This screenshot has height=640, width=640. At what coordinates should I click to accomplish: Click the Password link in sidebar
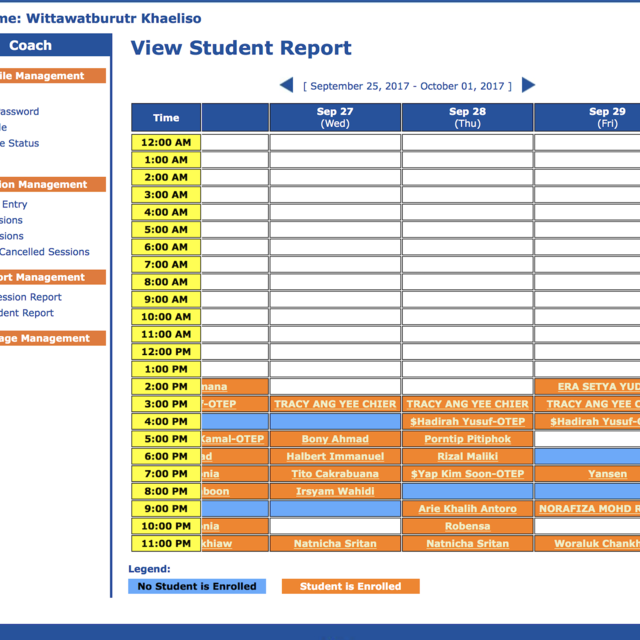(x=20, y=111)
